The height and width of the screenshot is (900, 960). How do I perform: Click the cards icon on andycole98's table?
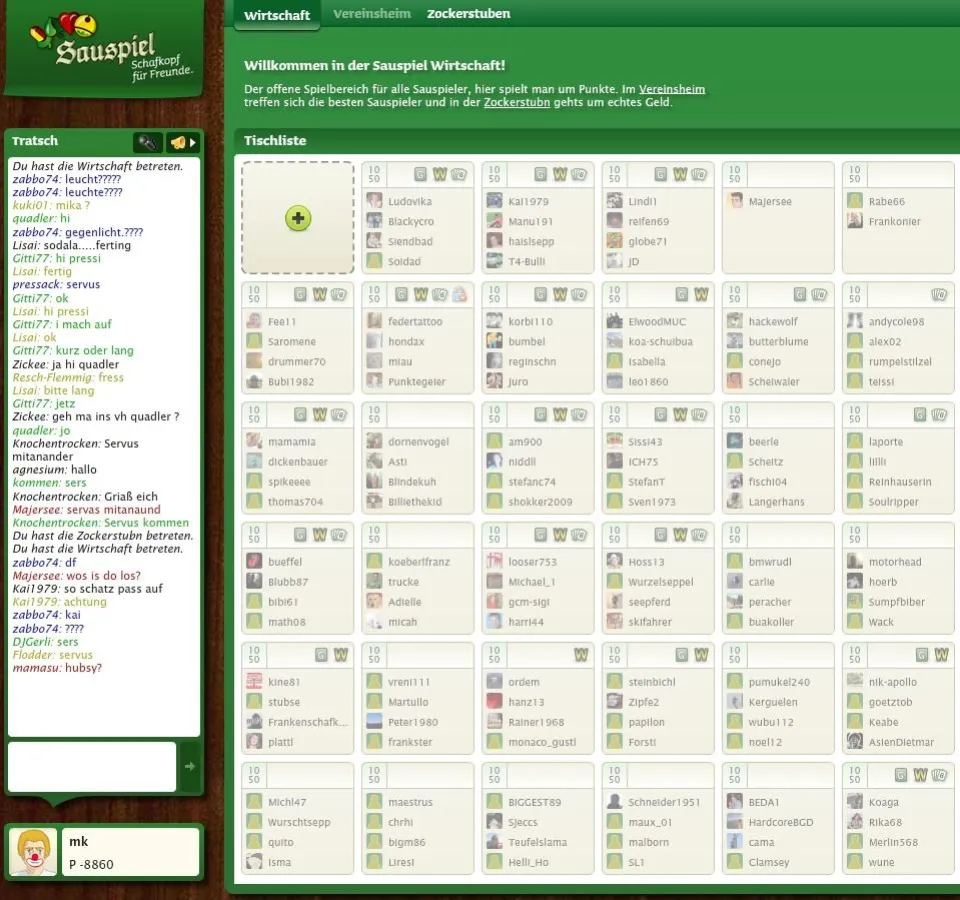tap(938, 294)
